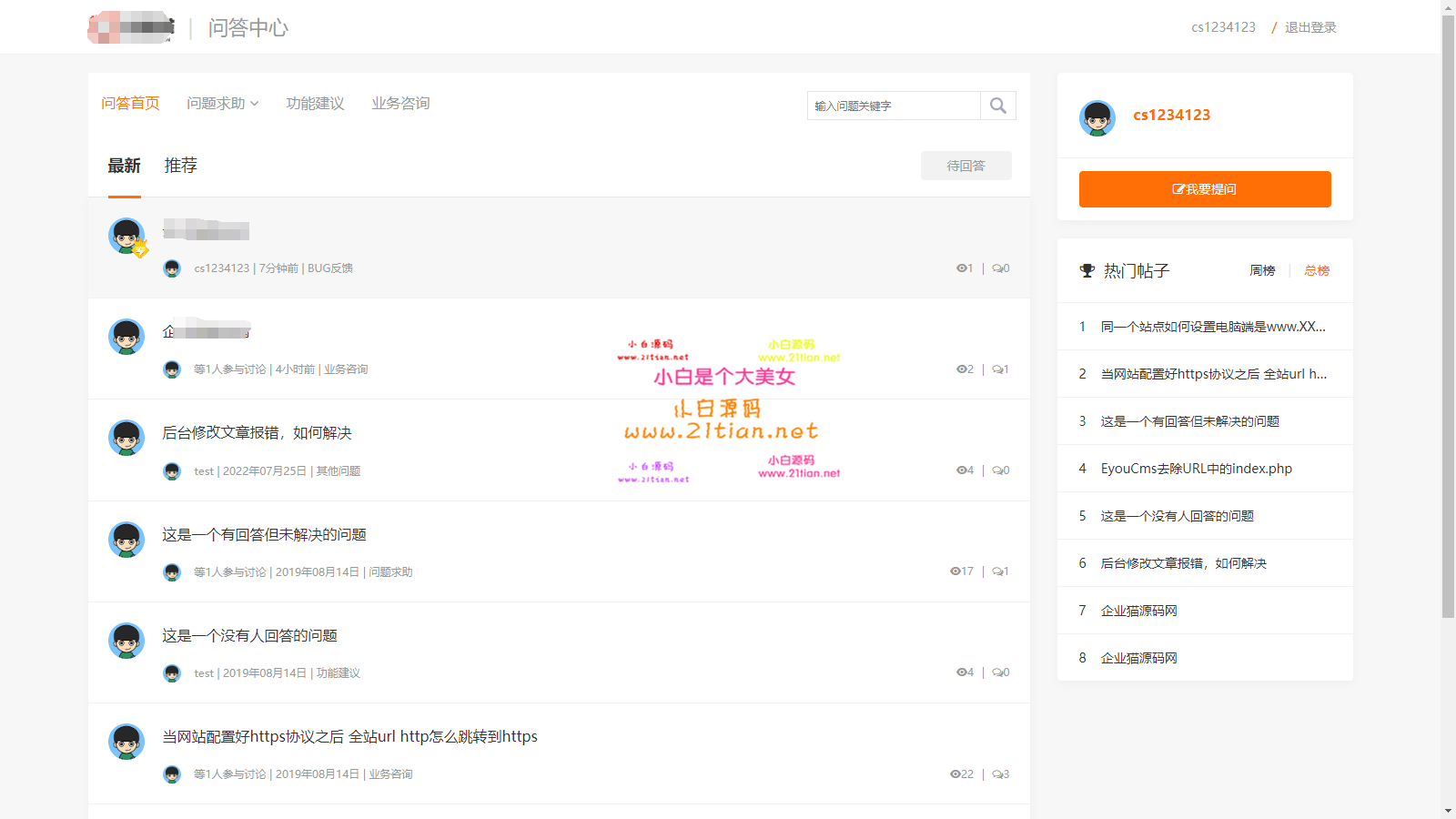Viewport: 1456px width, 819px height.
Task: Click the search magnifier icon
Action: [x=997, y=106]
